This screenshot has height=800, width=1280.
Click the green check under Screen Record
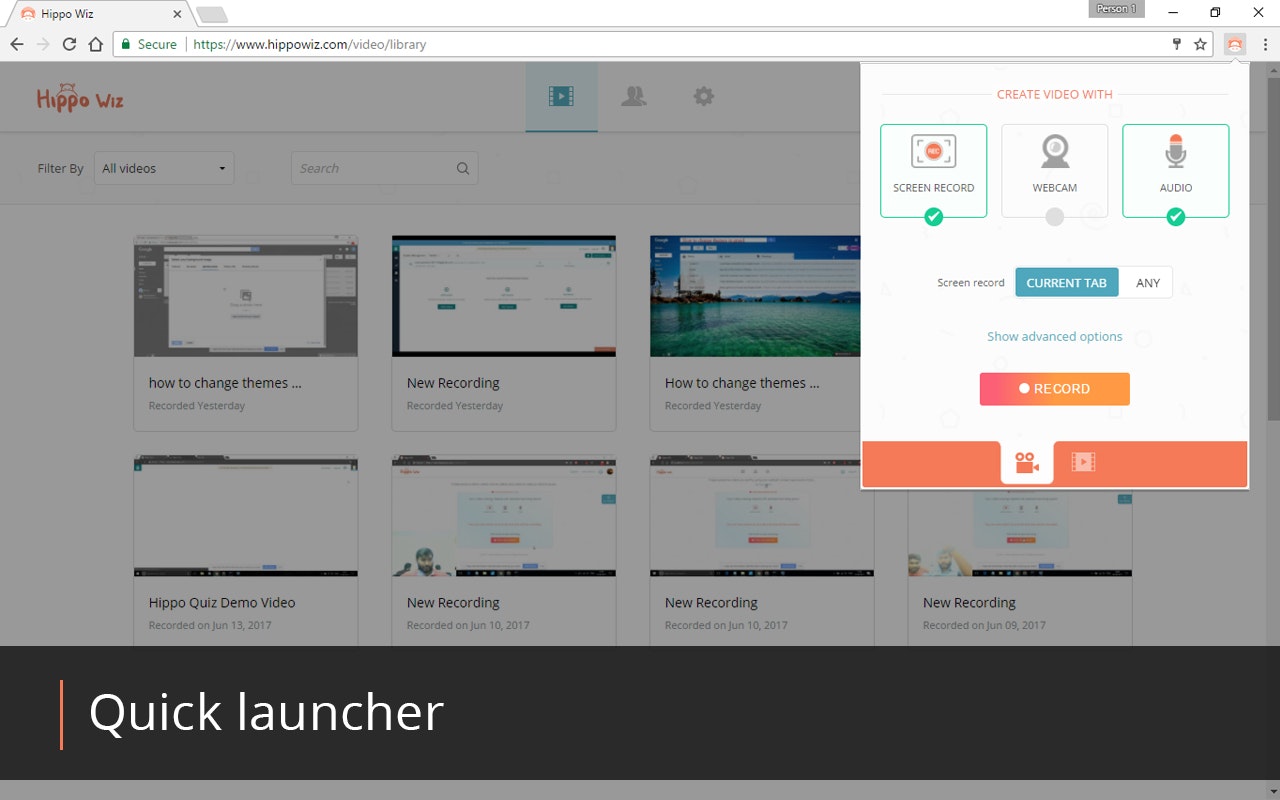tap(933, 217)
